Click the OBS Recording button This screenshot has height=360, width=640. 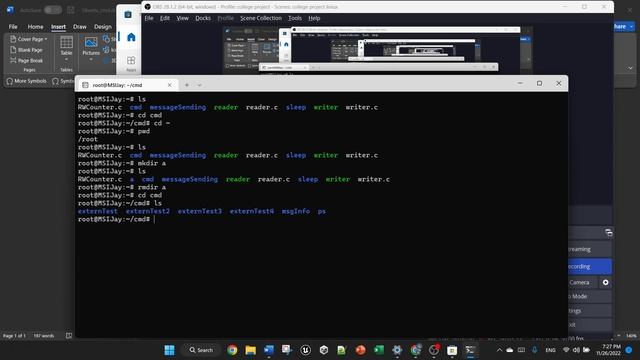click(x=590, y=266)
